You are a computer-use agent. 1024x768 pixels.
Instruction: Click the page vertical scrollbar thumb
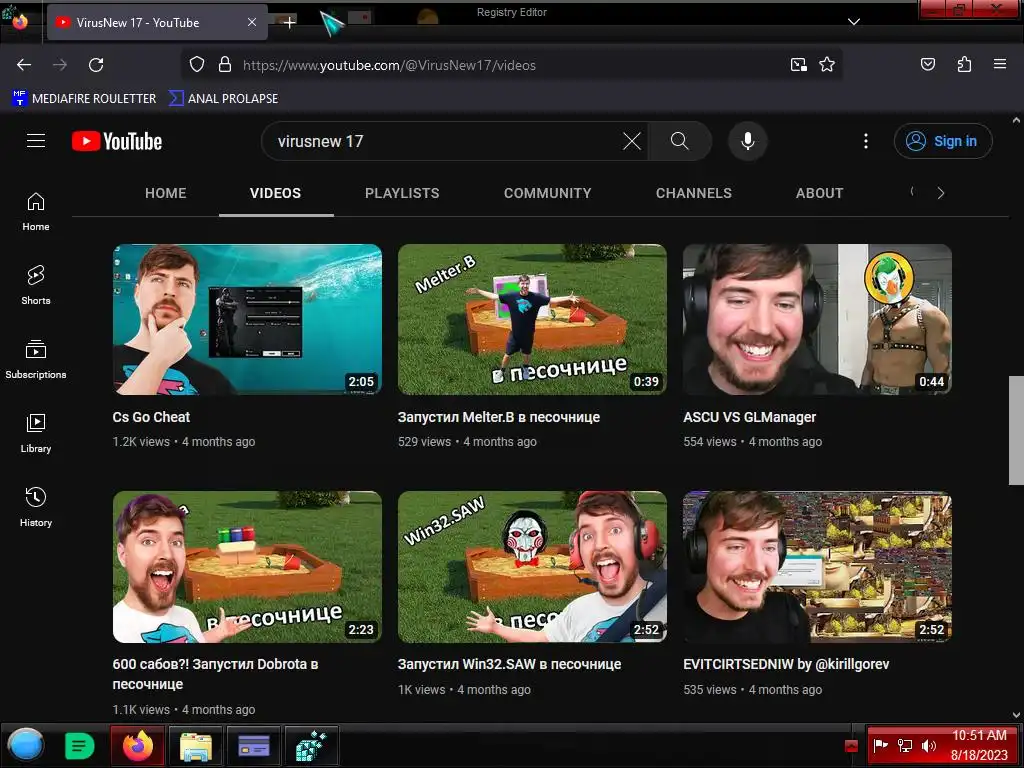(1016, 430)
